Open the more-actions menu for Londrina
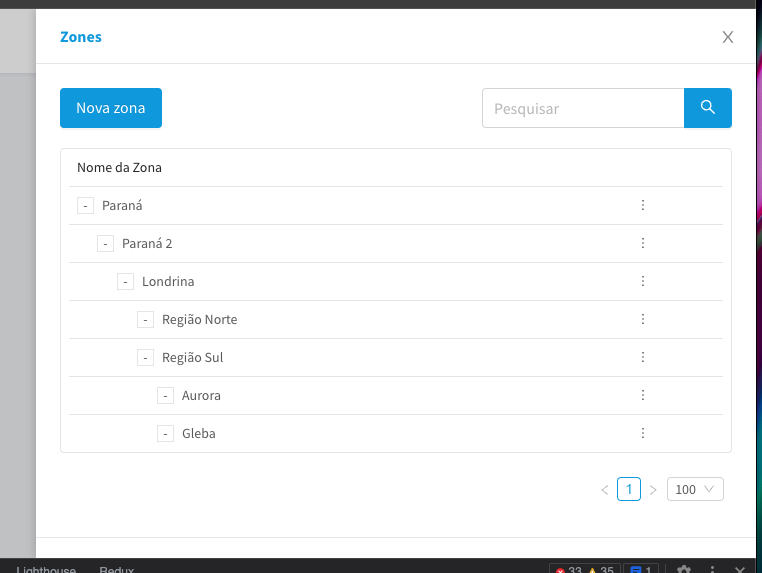Image resolution: width=762 pixels, height=573 pixels. point(643,281)
